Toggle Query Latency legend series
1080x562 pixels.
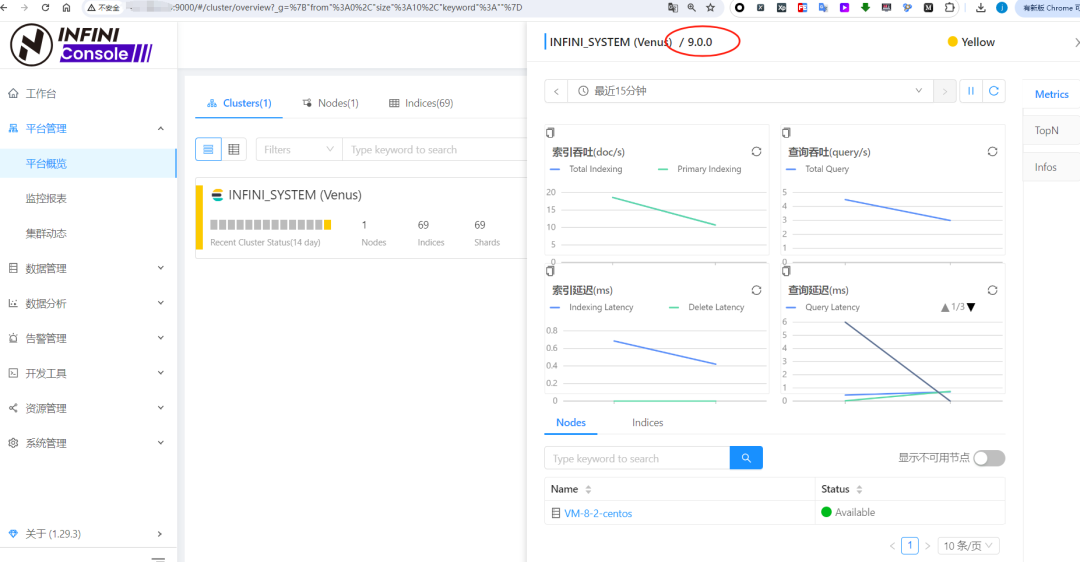coord(823,307)
